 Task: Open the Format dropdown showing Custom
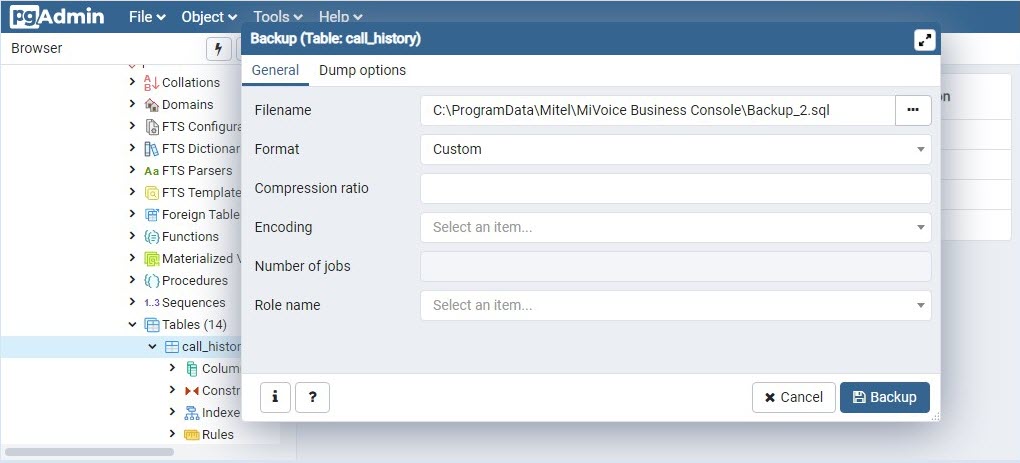click(x=675, y=149)
